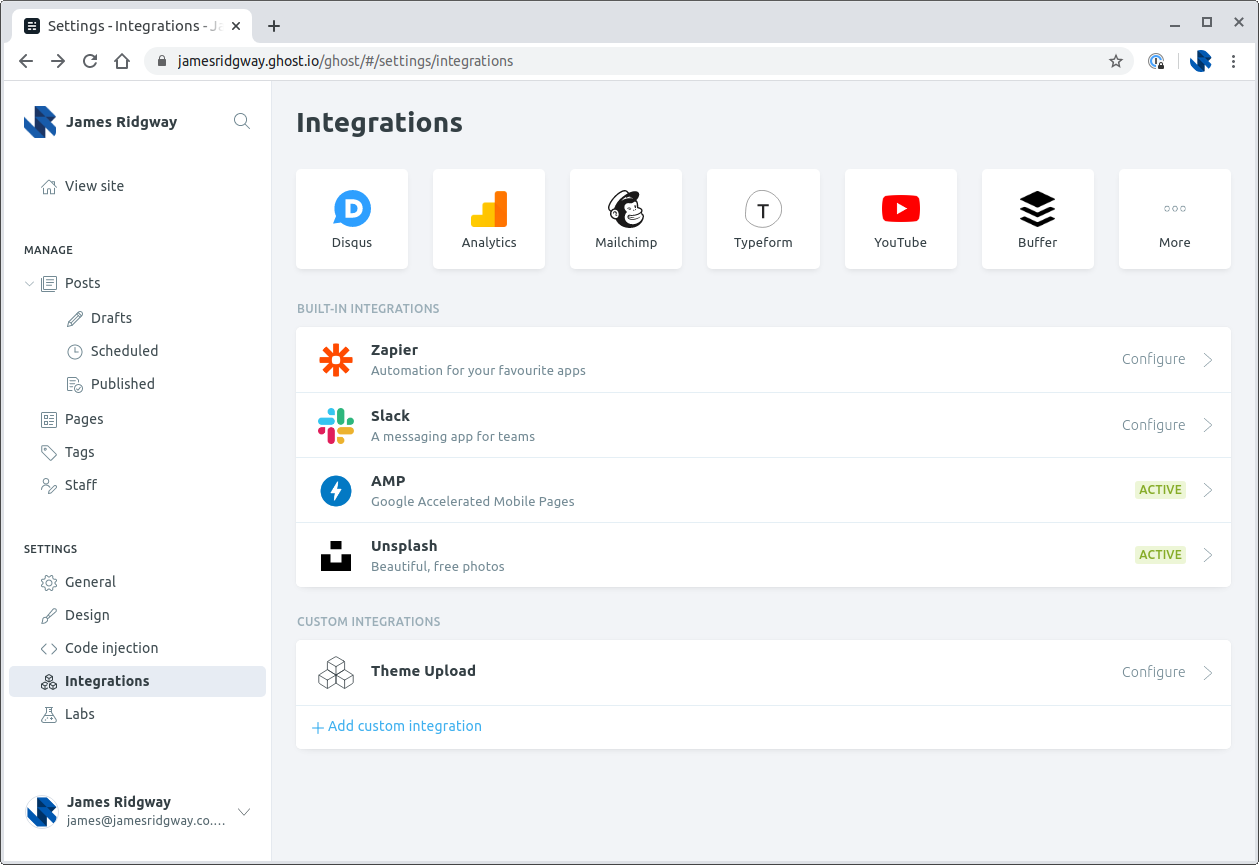This screenshot has height=865, width=1259.
Task: Open the Typeform integration card
Action: [x=763, y=219]
